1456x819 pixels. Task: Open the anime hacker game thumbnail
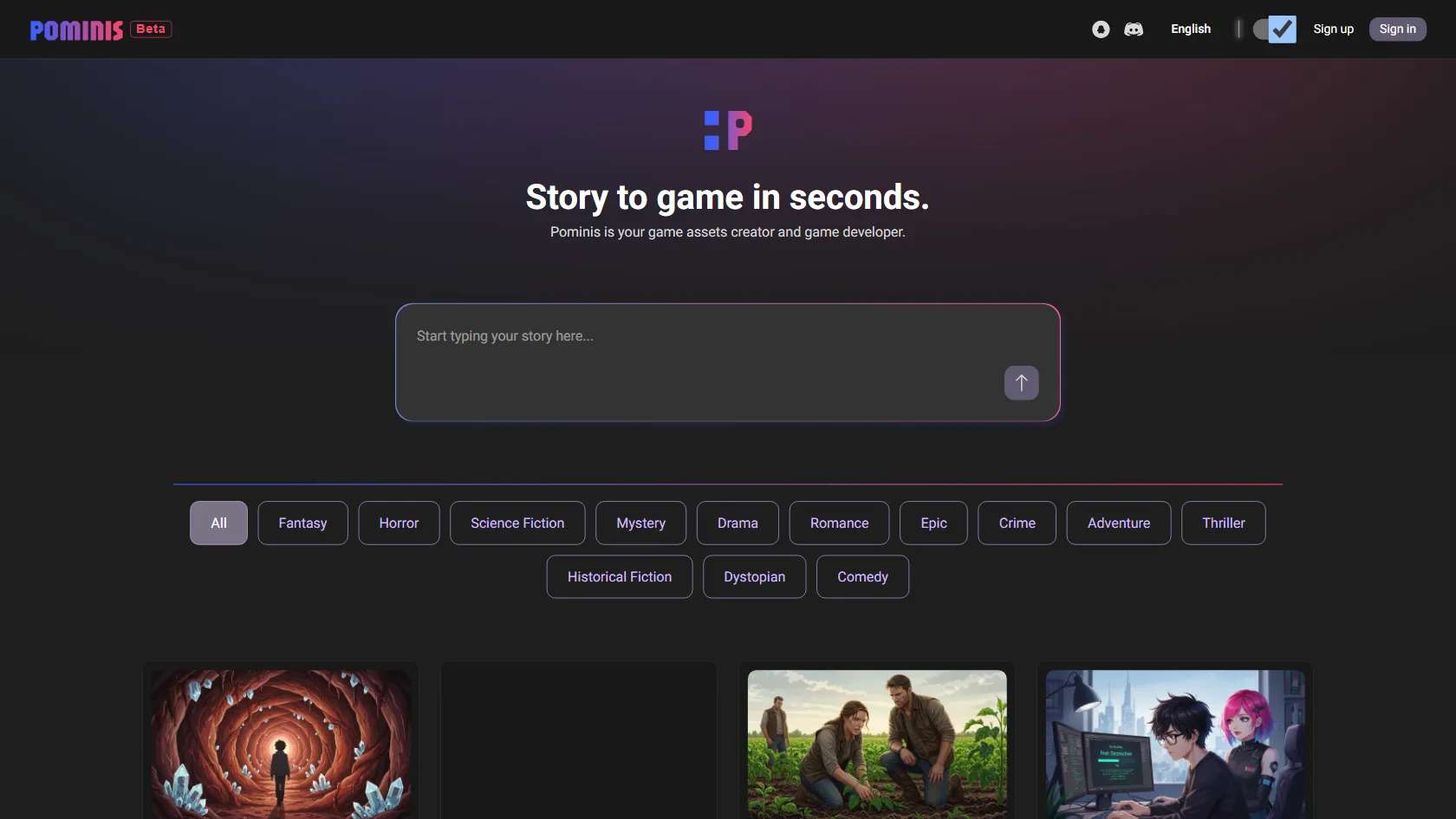(x=1175, y=744)
